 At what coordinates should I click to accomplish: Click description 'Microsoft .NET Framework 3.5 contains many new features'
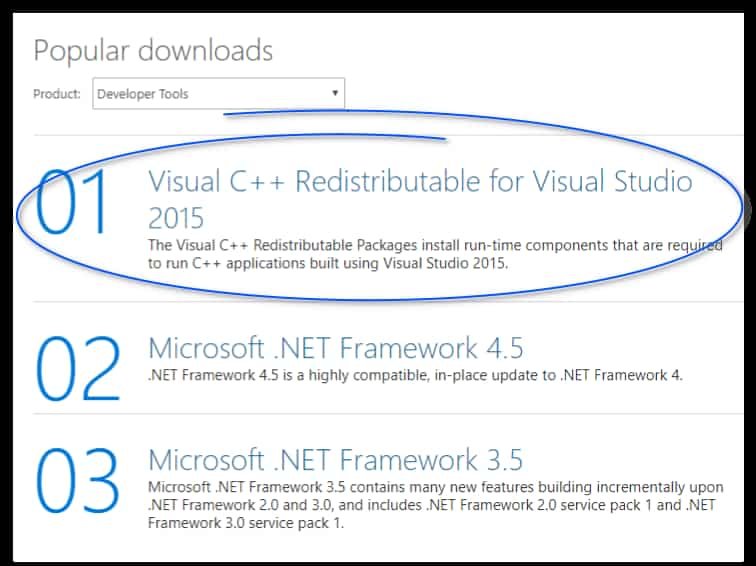[x=435, y=505]
